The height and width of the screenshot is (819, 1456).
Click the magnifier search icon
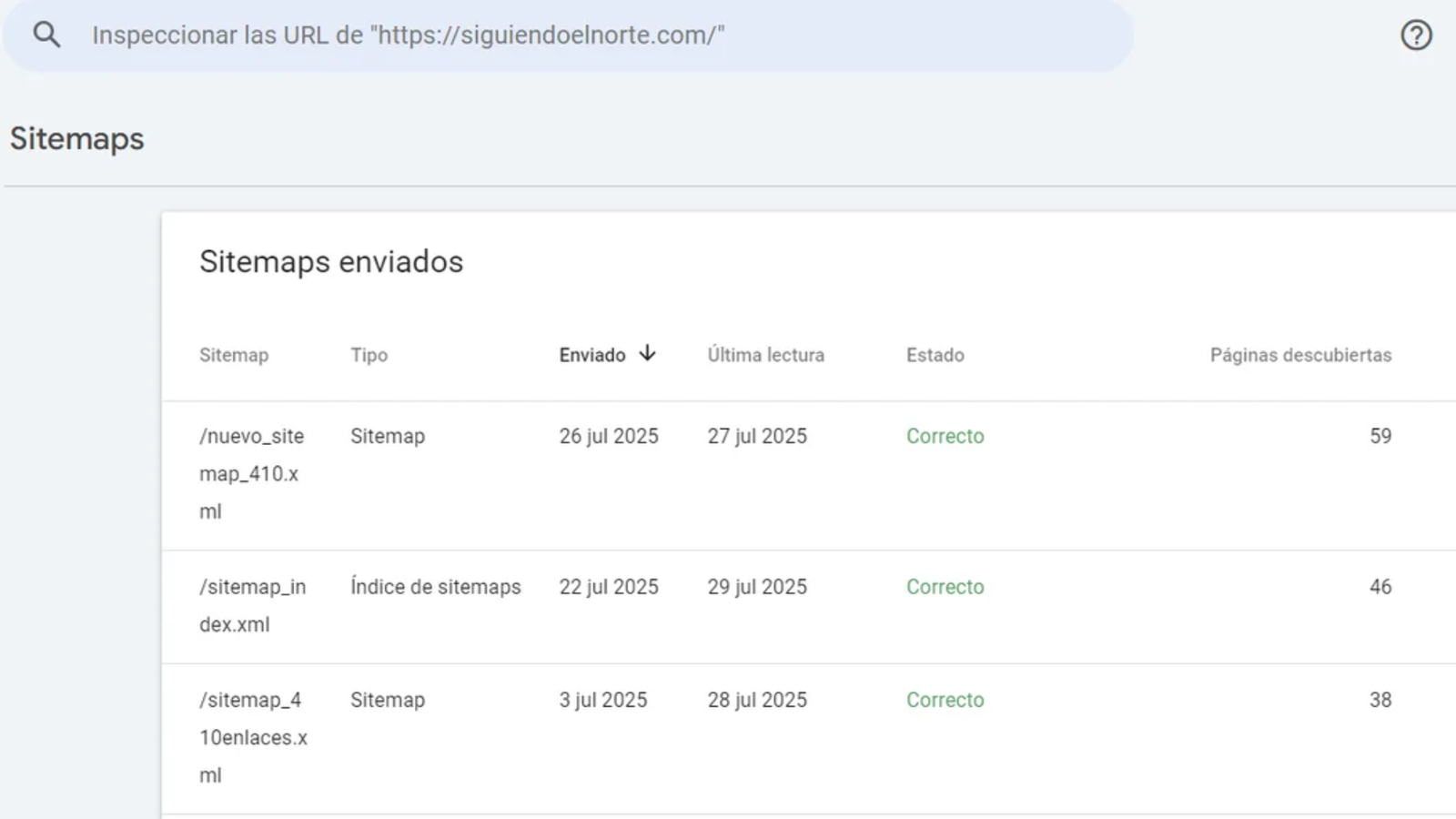click(46, 35)
